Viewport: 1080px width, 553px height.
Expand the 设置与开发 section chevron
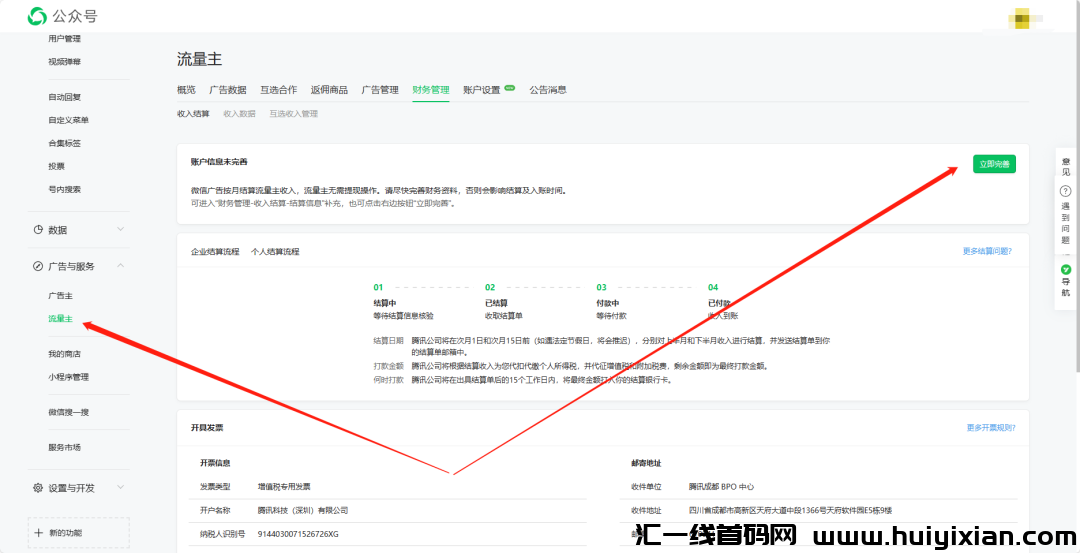[x=120, y=488]
